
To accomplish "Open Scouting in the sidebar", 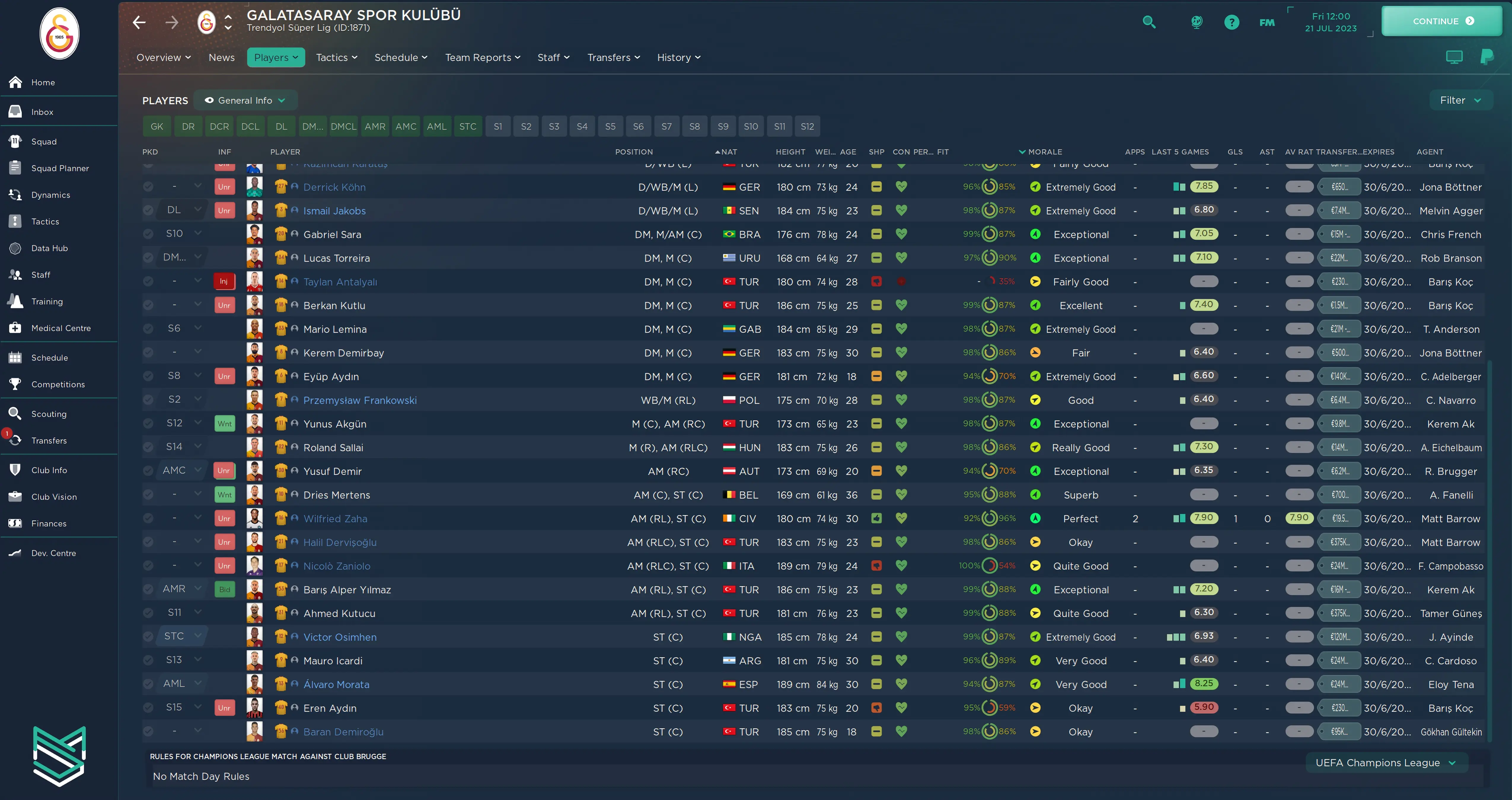I will point(49,414).
